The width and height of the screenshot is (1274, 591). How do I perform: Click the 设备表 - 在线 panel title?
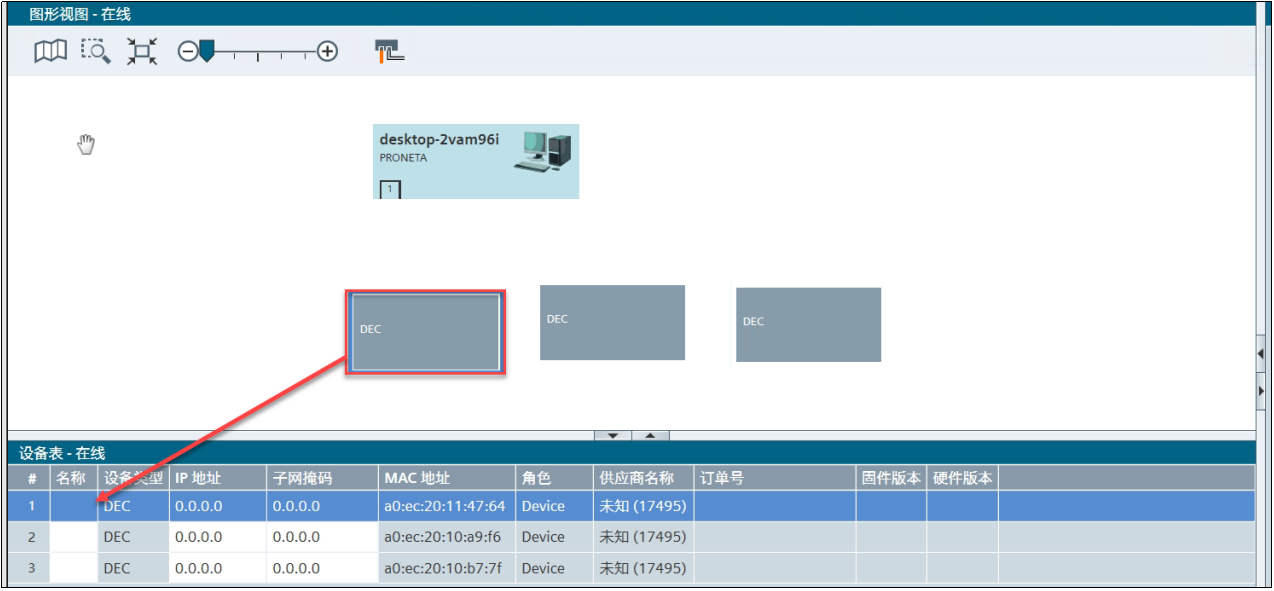pyautogui.click(x=62, y=453)
